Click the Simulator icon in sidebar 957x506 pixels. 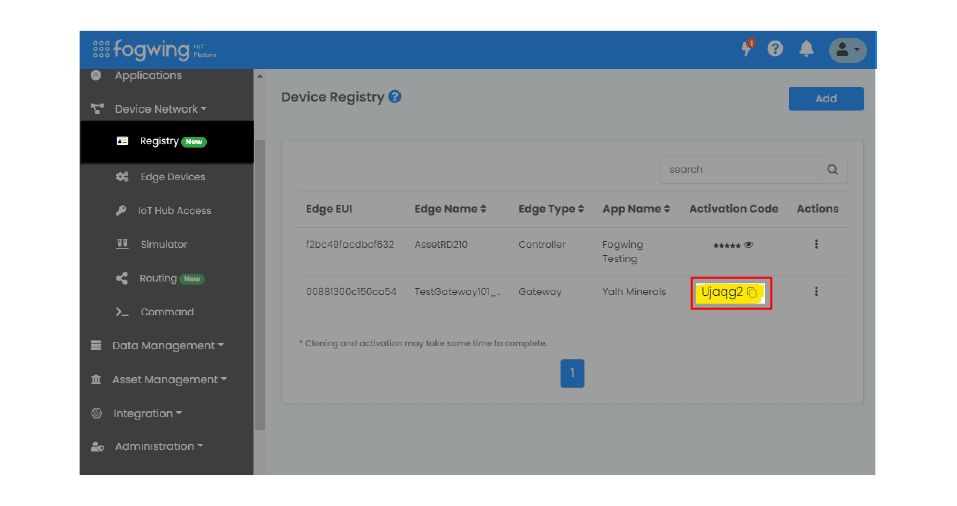[122, 244]
